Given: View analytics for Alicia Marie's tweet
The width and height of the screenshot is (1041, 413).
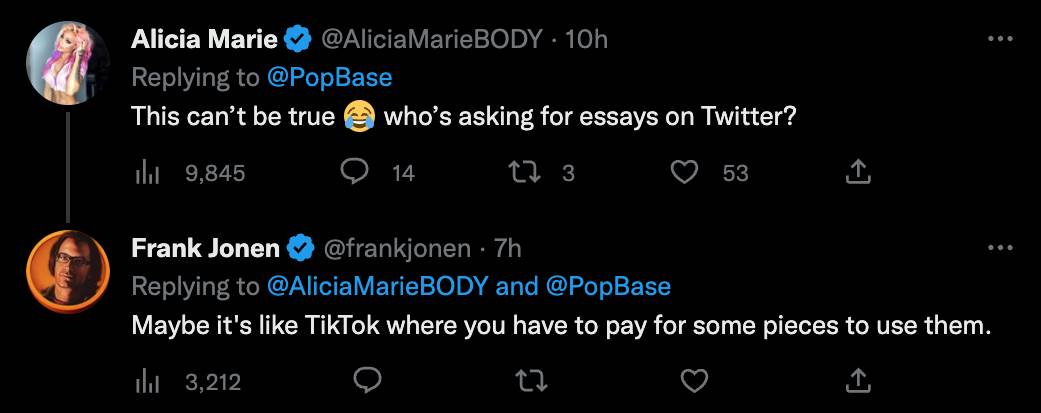Looking at the screenshot, I should (x=147, y=173).
